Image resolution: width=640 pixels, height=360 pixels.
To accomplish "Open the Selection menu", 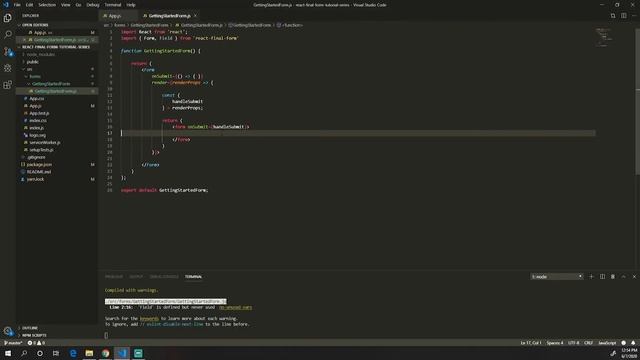I will [47, 5].
